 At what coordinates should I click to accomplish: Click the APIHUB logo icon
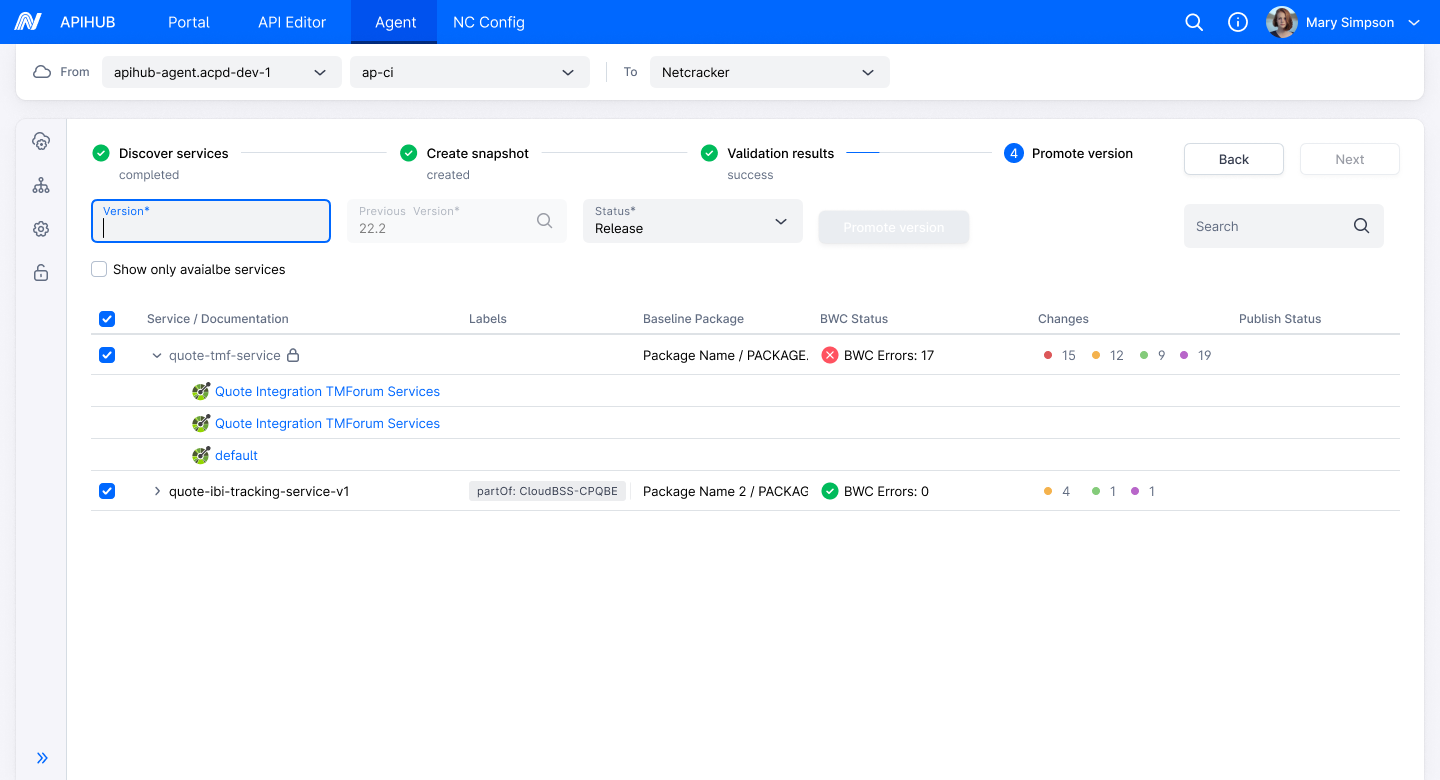tap(28, 22)
